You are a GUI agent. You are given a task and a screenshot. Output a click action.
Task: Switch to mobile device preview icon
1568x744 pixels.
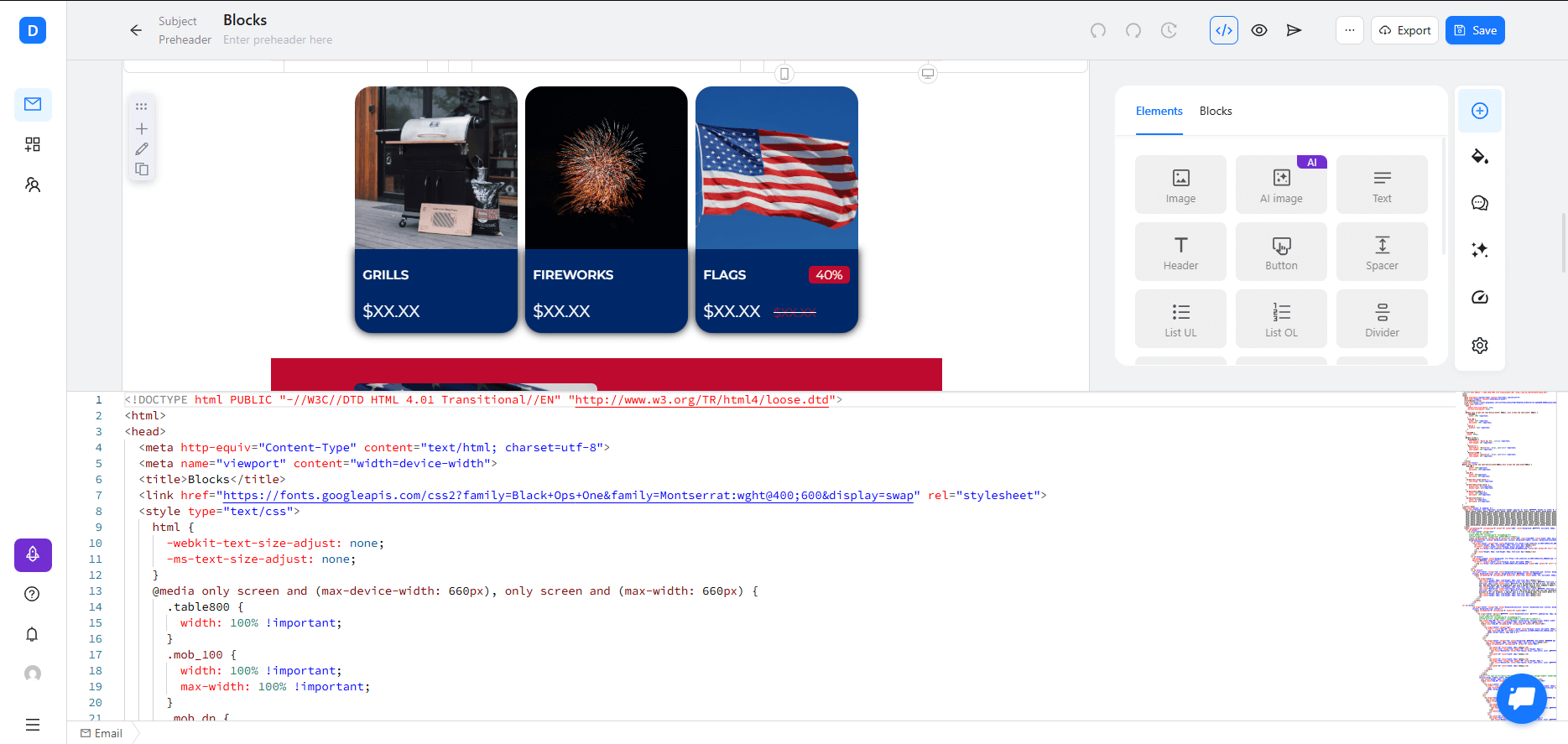(x=784, y=74)
